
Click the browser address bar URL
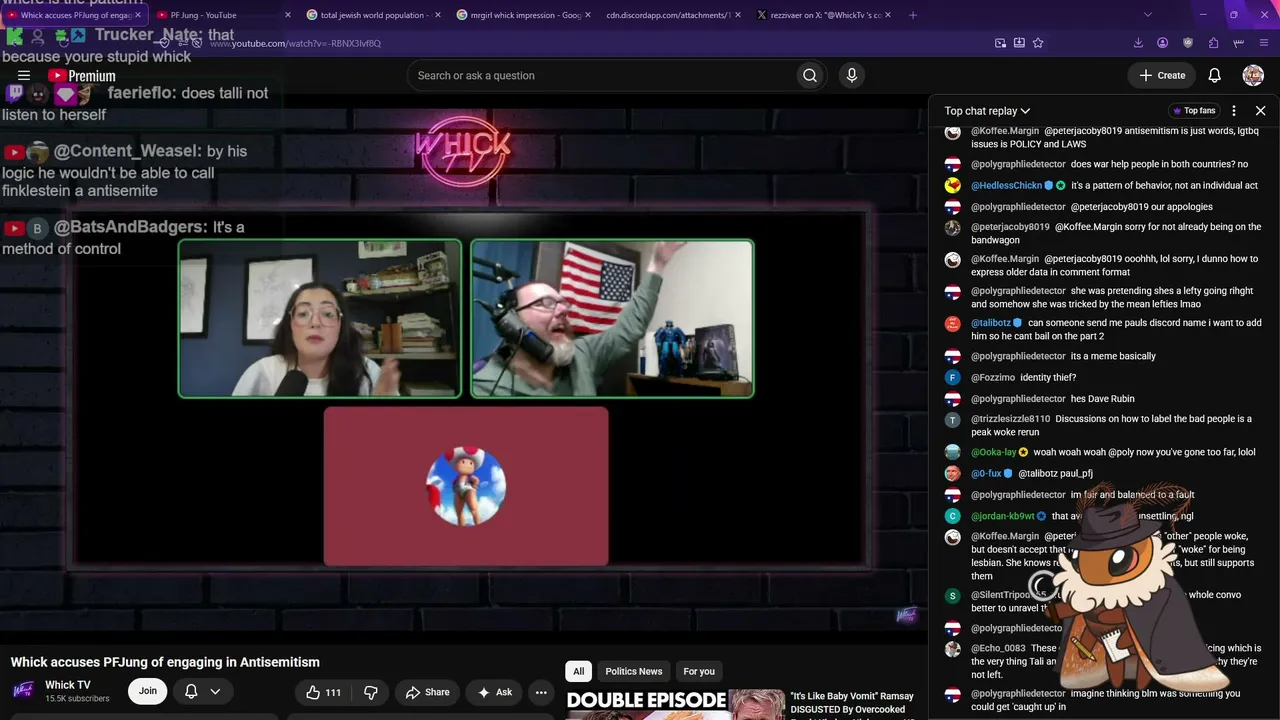pos(295,43)
